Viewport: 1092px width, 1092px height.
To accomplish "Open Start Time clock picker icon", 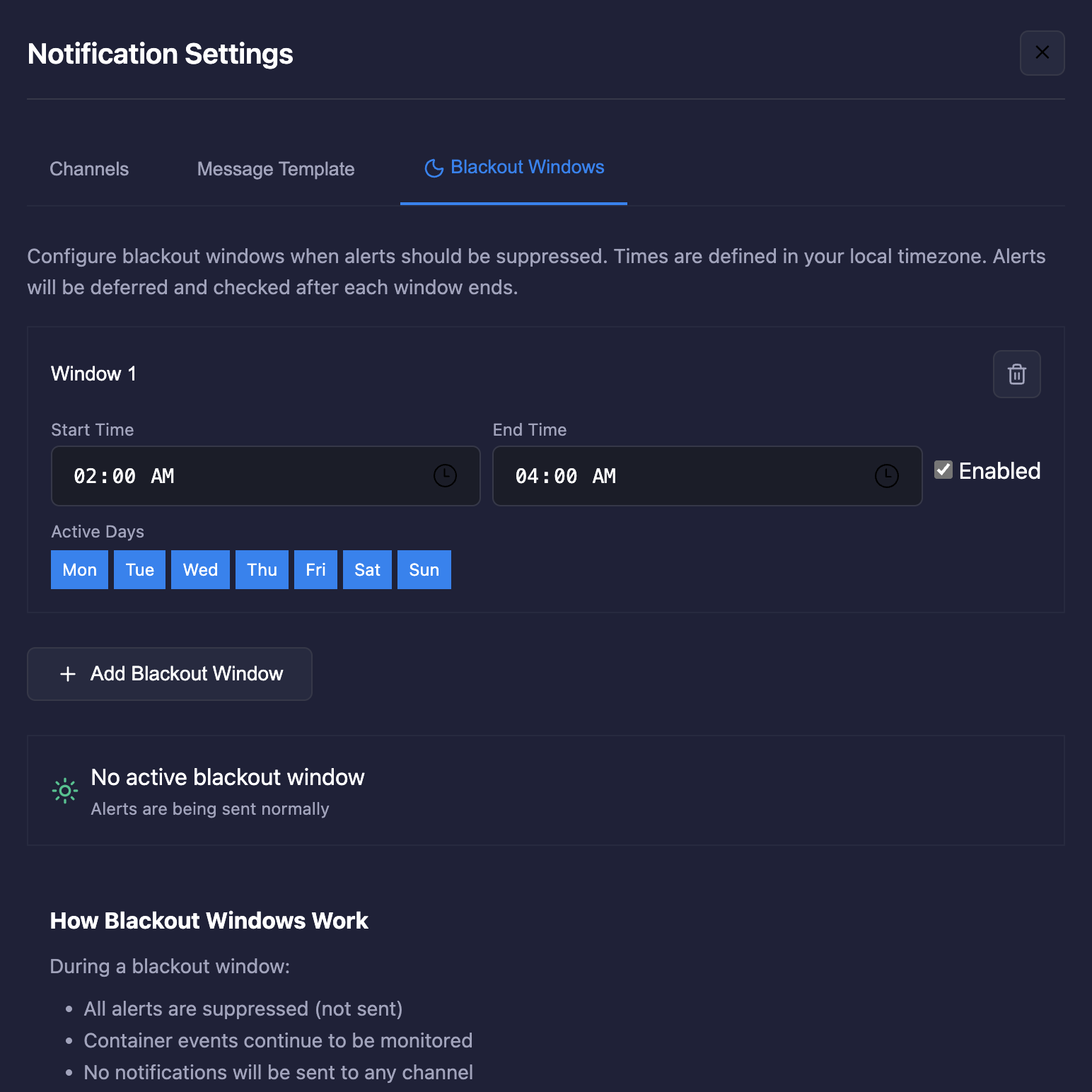I will (445, 476).
